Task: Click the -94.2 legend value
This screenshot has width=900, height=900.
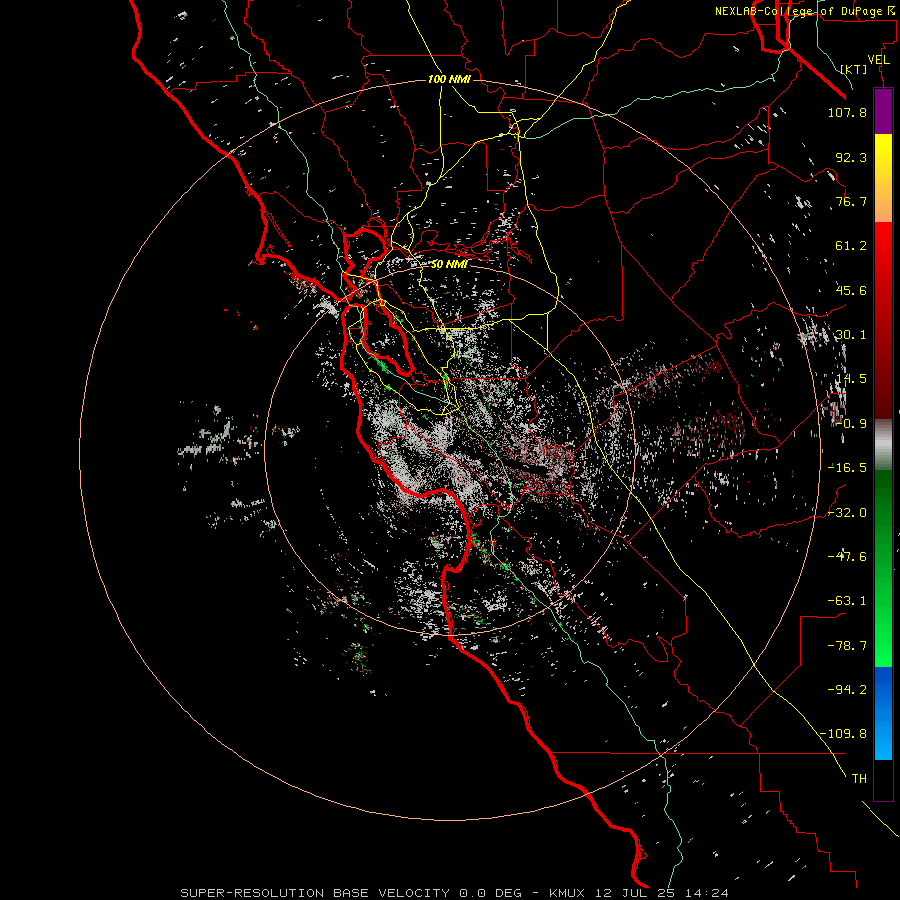Action: tap(847, 690)
